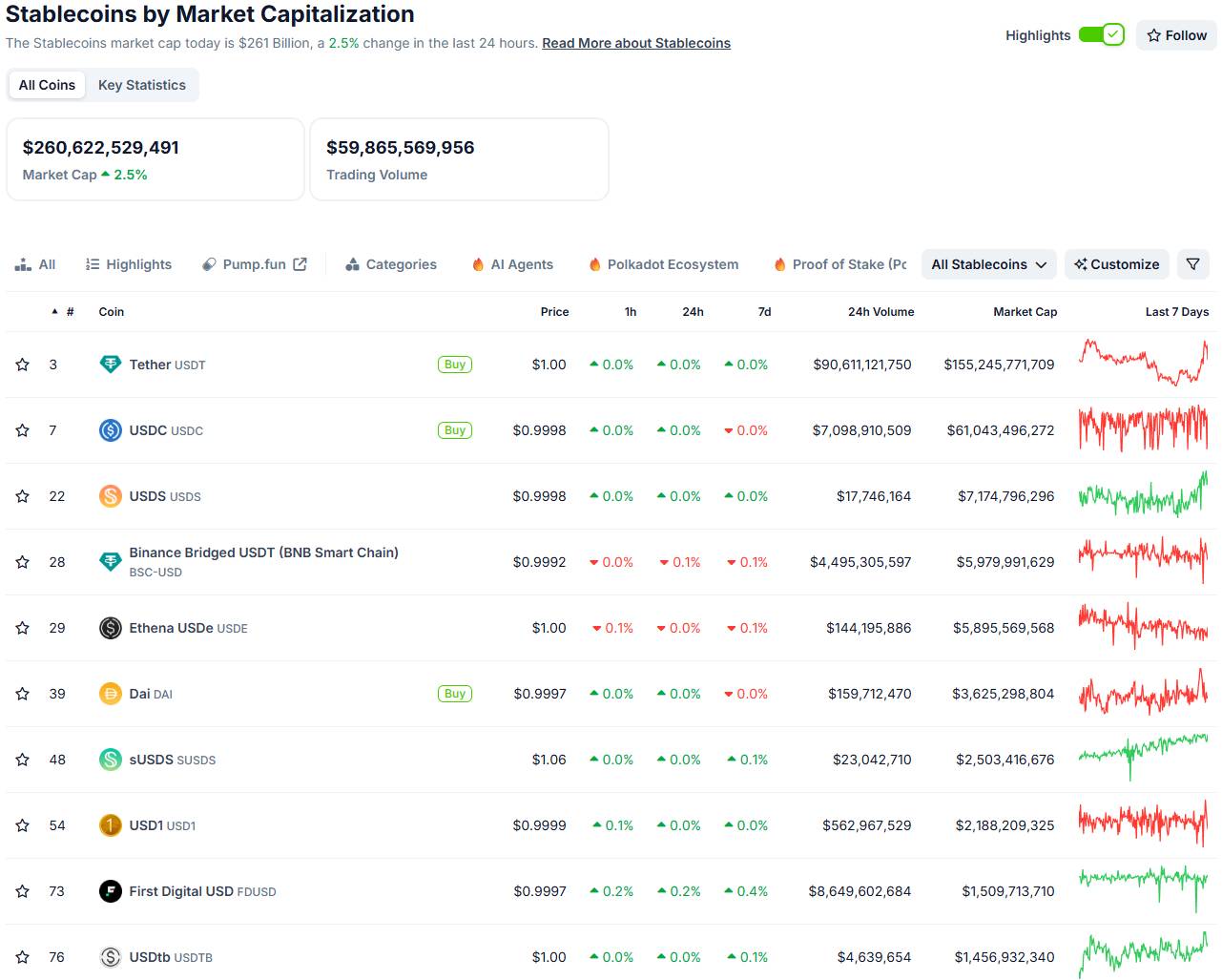1222x980 pixels.
Task: Star the USDtb row
Action: coord(22,957)
